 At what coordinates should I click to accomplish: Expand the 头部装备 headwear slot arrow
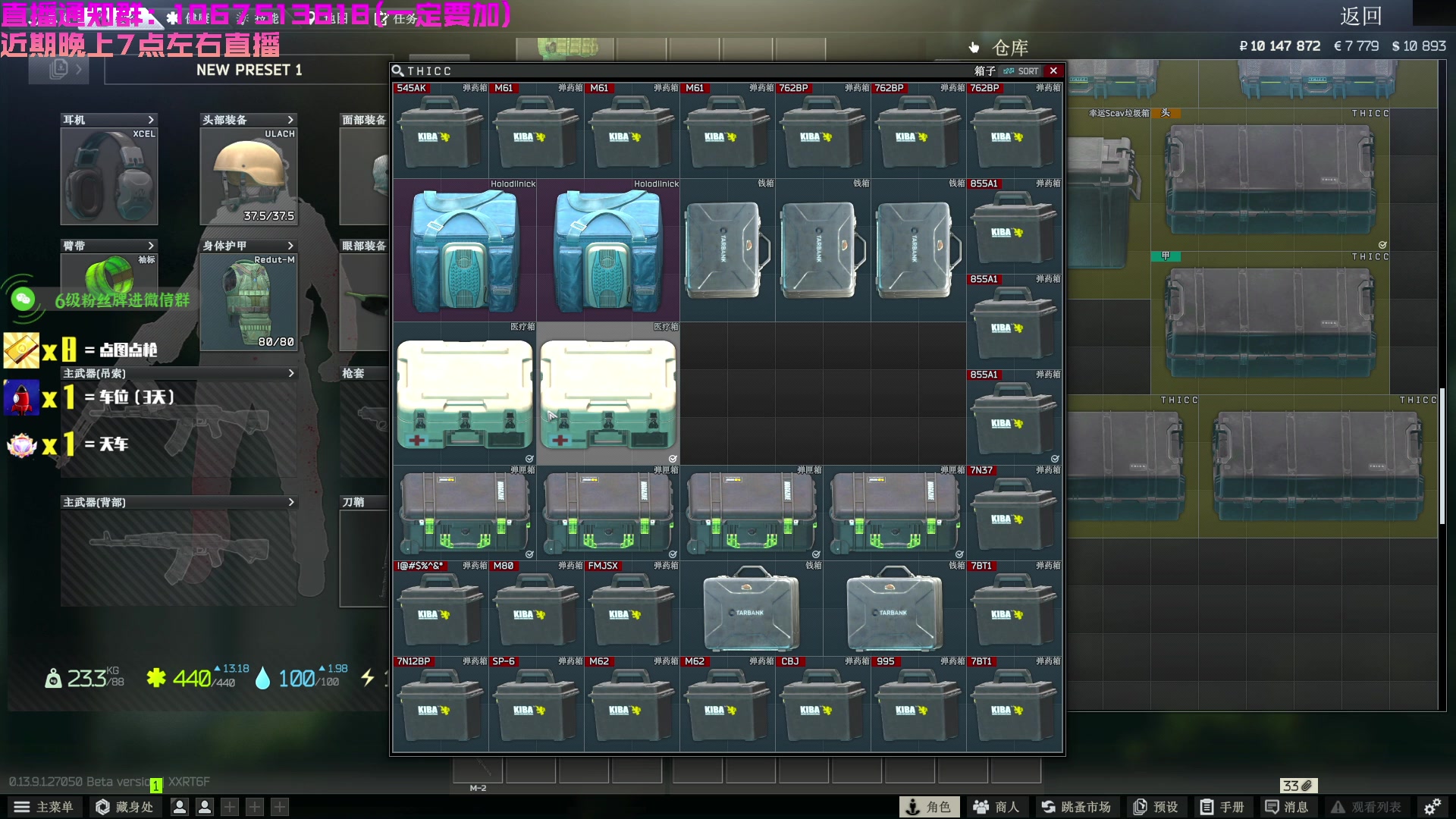pos(290,120)
